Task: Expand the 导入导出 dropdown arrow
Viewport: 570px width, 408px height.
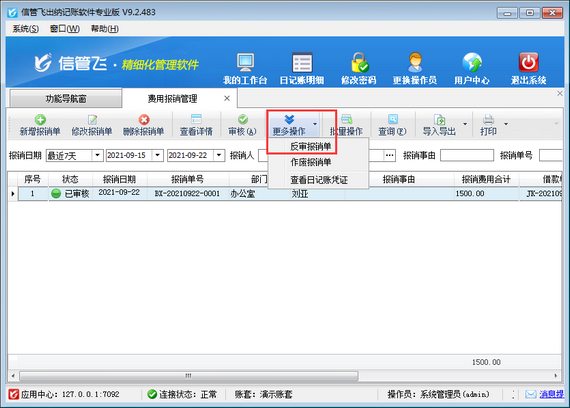Action: [465, 124]
